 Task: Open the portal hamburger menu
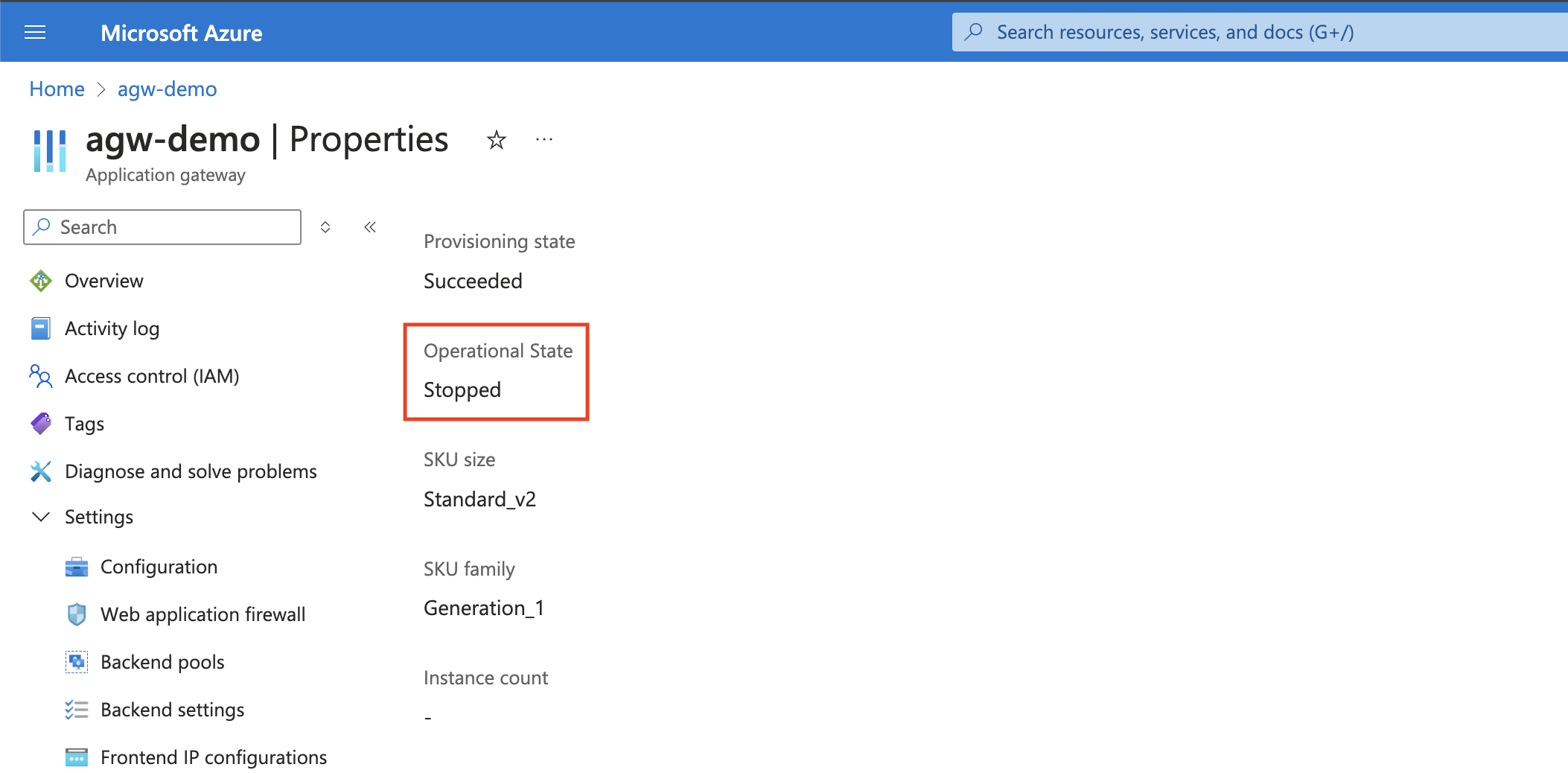[x=35, y=32]
